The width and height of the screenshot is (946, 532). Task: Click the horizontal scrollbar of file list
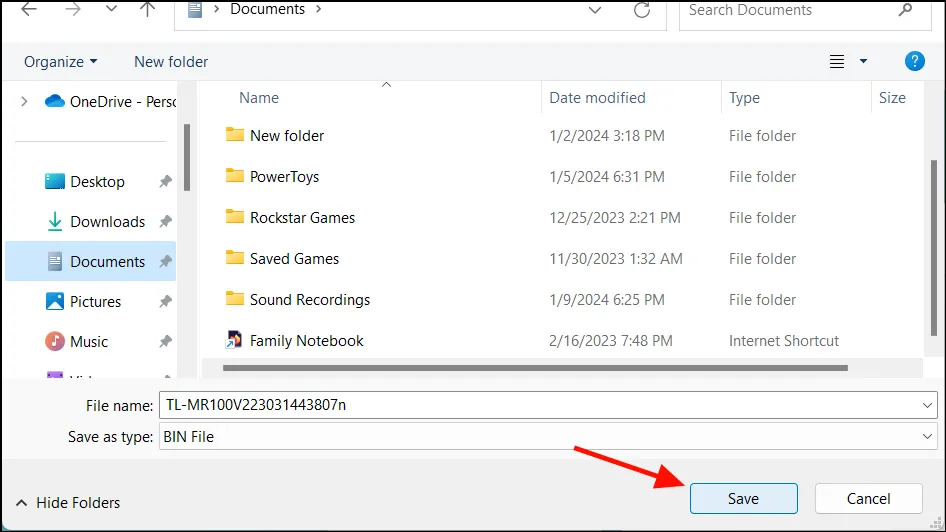coord(535,368)
